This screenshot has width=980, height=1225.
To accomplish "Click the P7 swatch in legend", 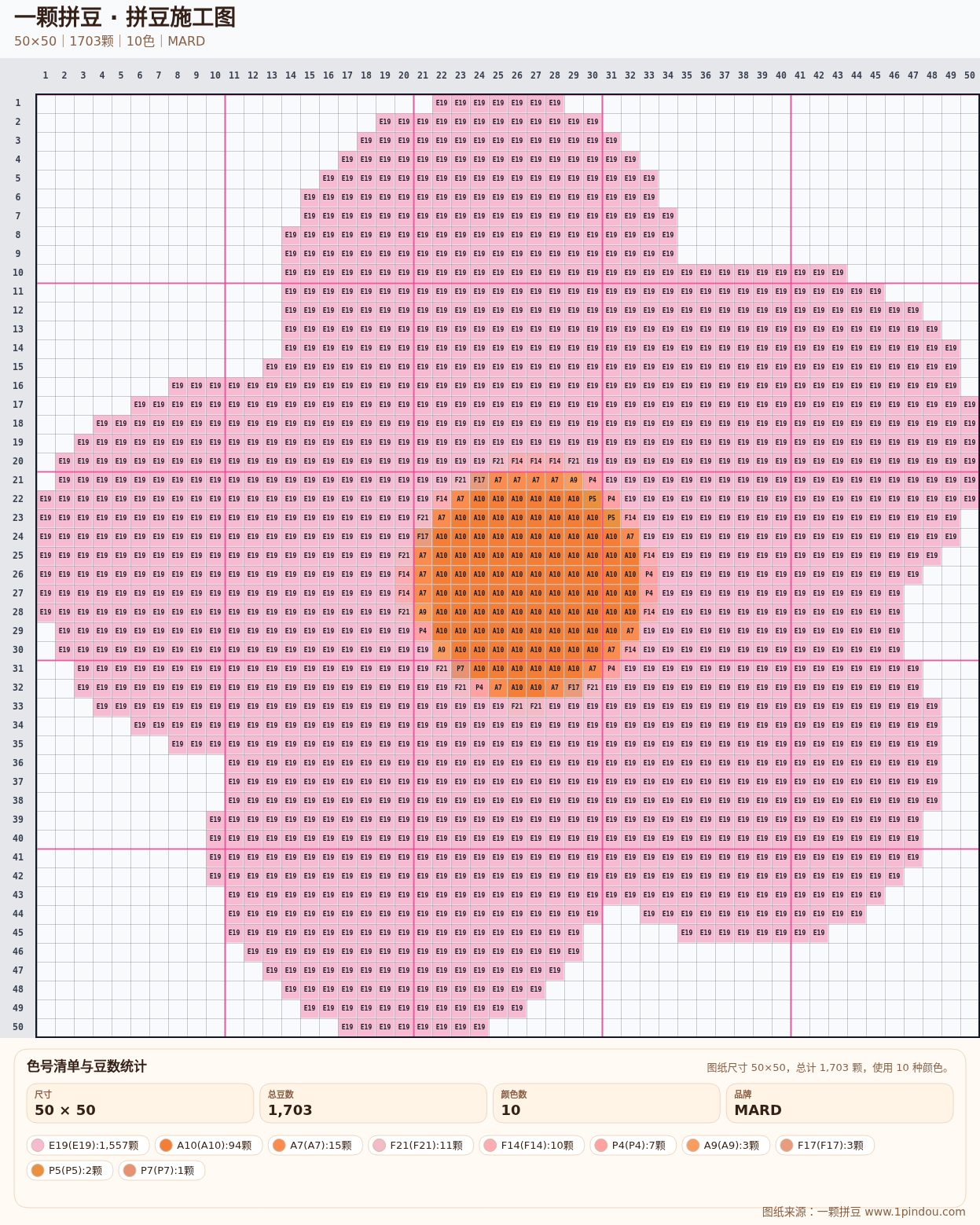I will tap(130, 1171).
